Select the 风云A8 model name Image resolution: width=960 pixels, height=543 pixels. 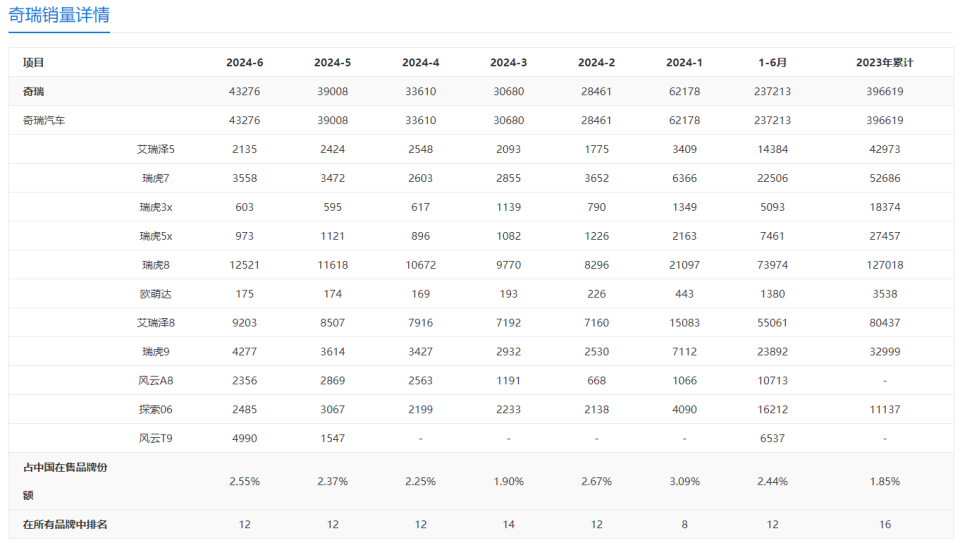[x=155, y=381]
